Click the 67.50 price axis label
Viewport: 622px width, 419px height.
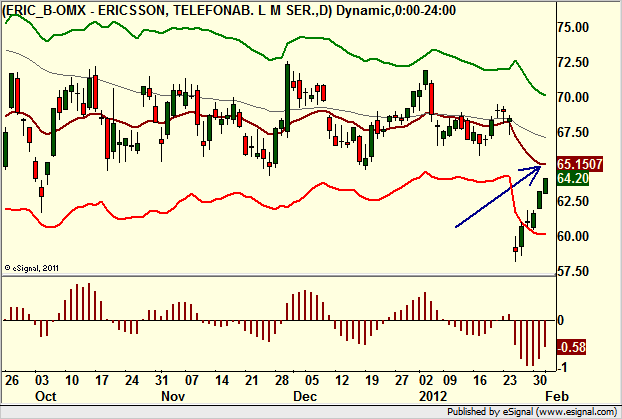[x=573, y=132]
